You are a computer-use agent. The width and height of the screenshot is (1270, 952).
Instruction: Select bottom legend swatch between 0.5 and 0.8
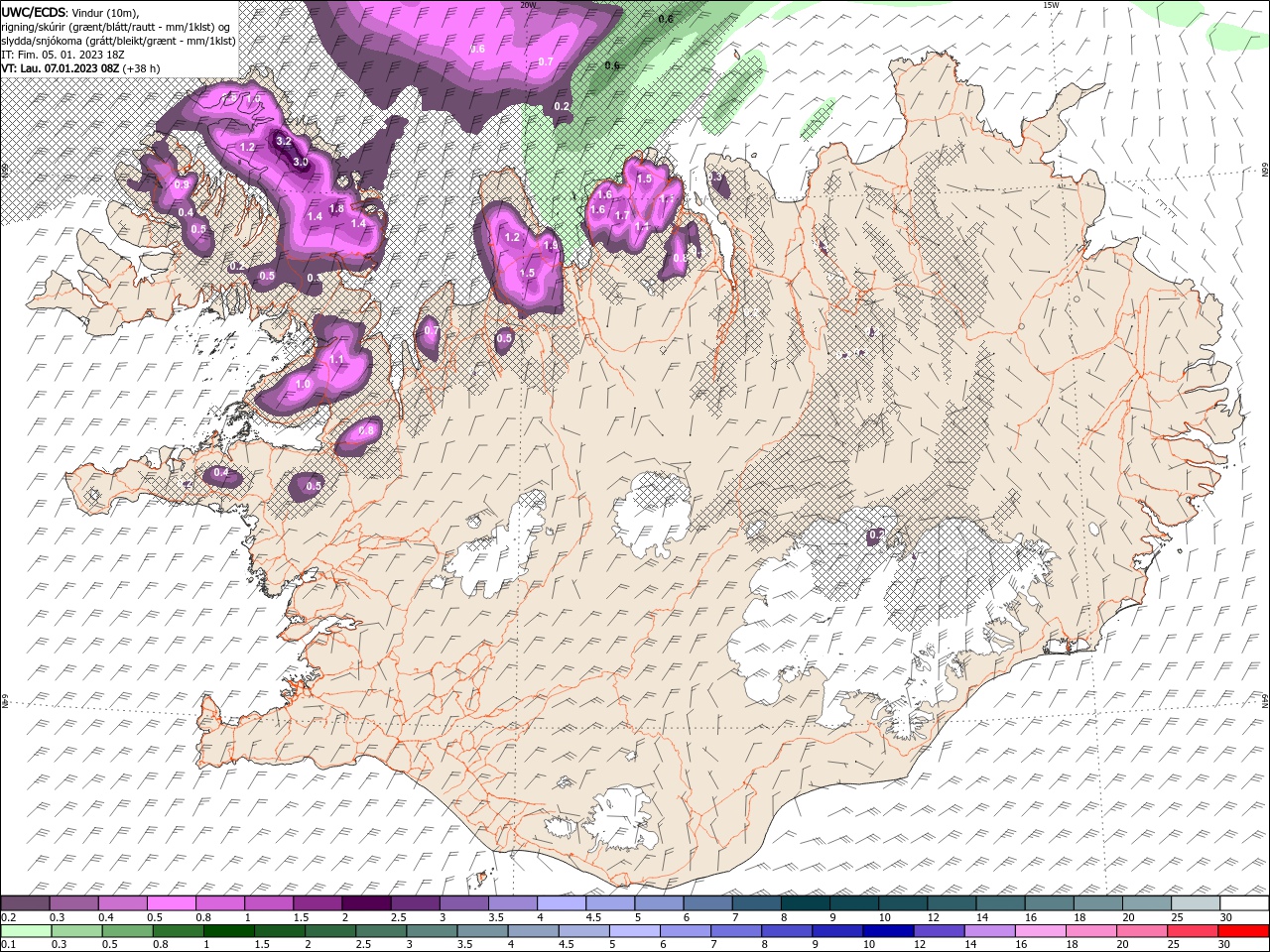pyautogui.click(x=127, y=930)
